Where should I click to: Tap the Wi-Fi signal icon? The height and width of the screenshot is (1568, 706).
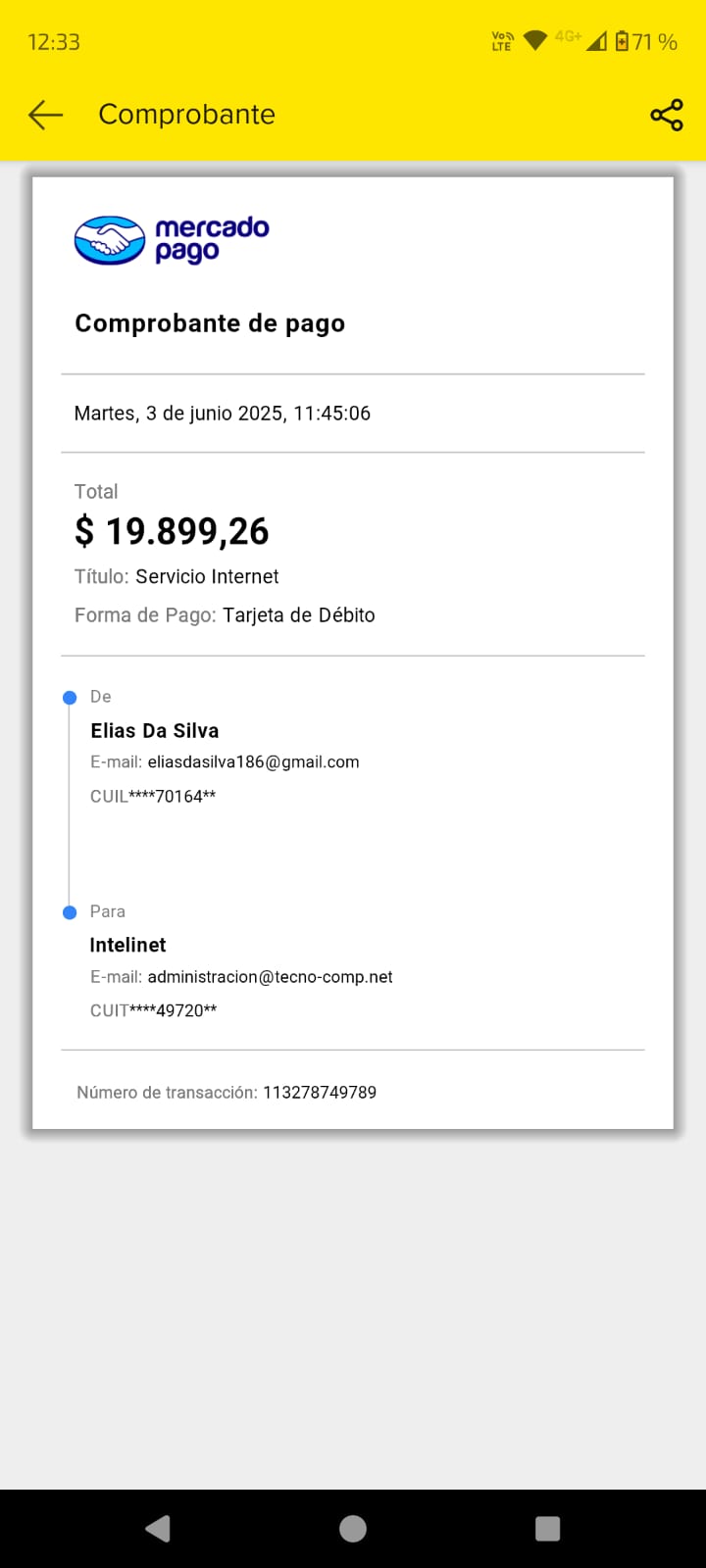tap(534, 41)
